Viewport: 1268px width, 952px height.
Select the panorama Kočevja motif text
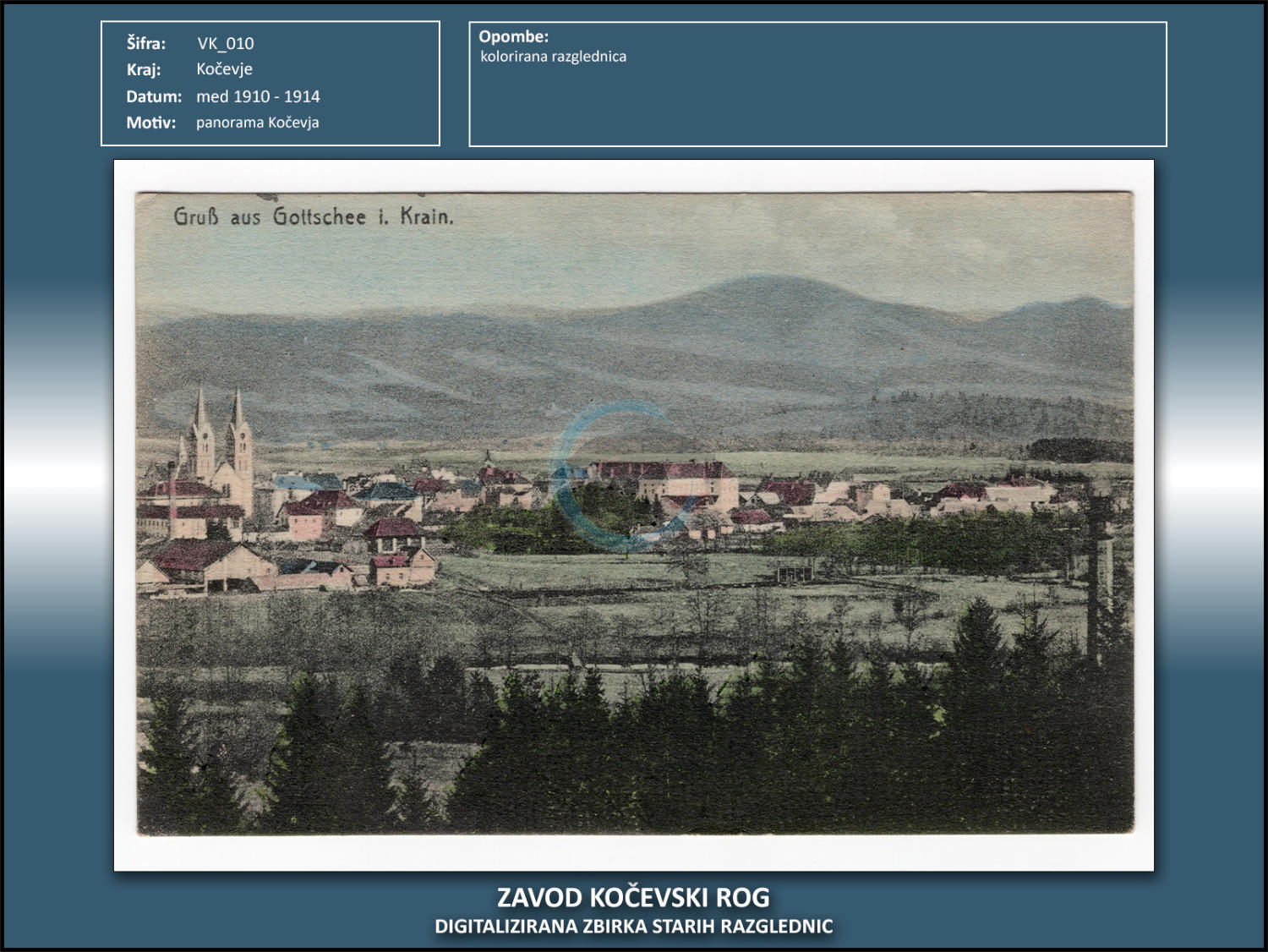click(257, 123)
